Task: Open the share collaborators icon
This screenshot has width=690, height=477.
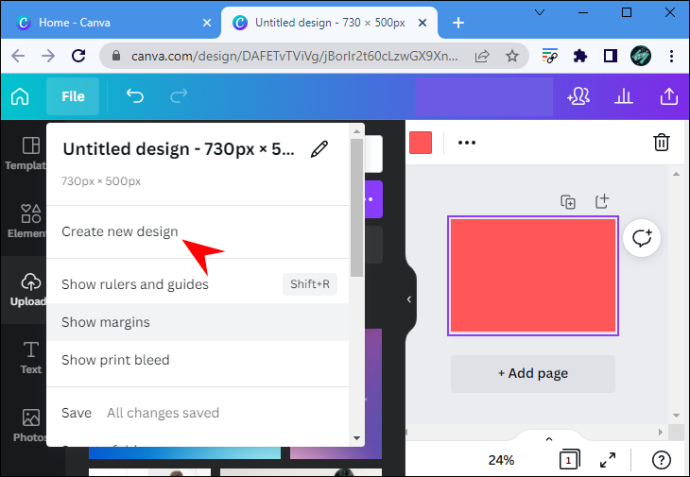Action: click(x=578, y=96)
